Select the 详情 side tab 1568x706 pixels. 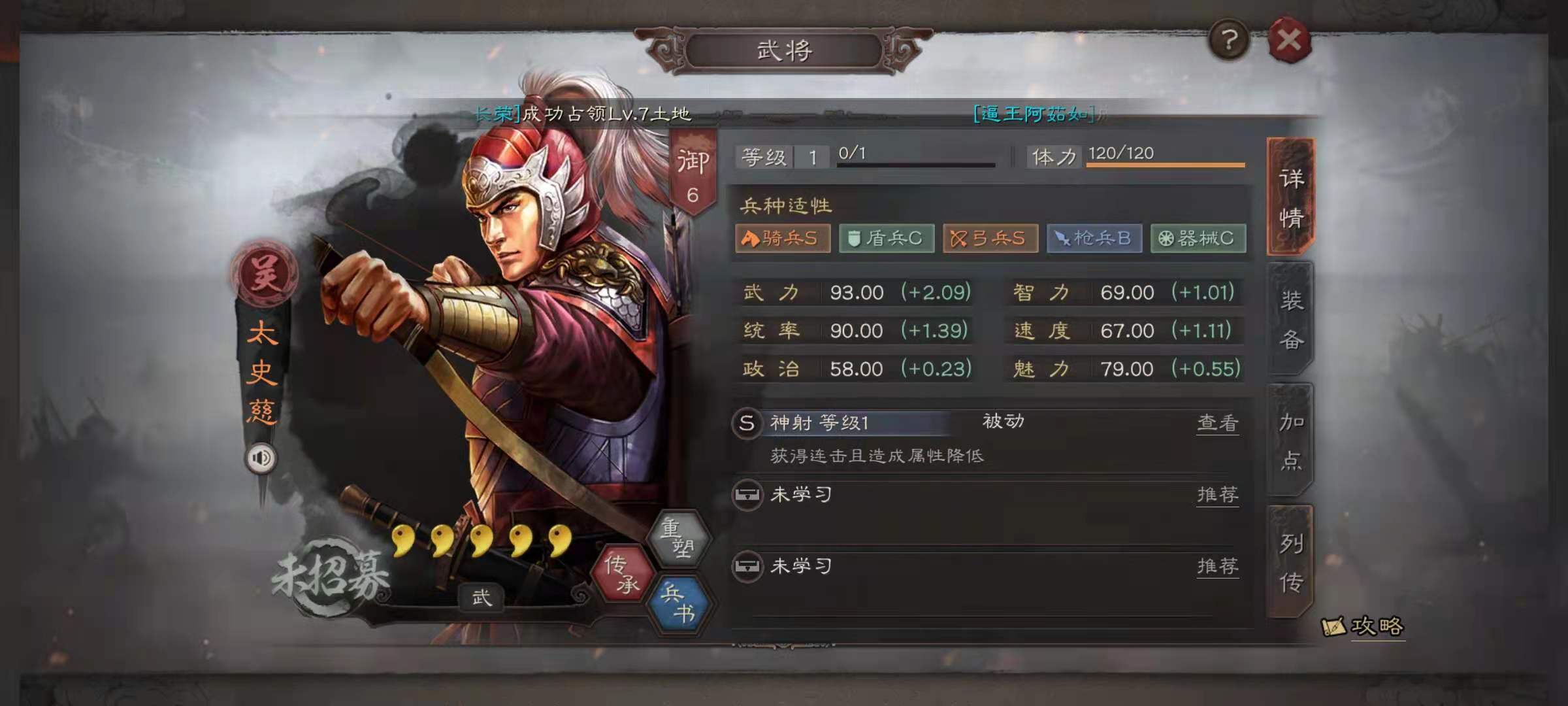[1290, 197]
